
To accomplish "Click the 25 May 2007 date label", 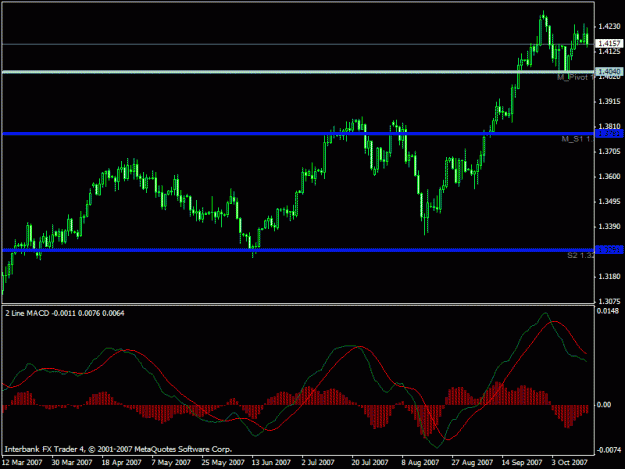I will [x=223, y=463].
